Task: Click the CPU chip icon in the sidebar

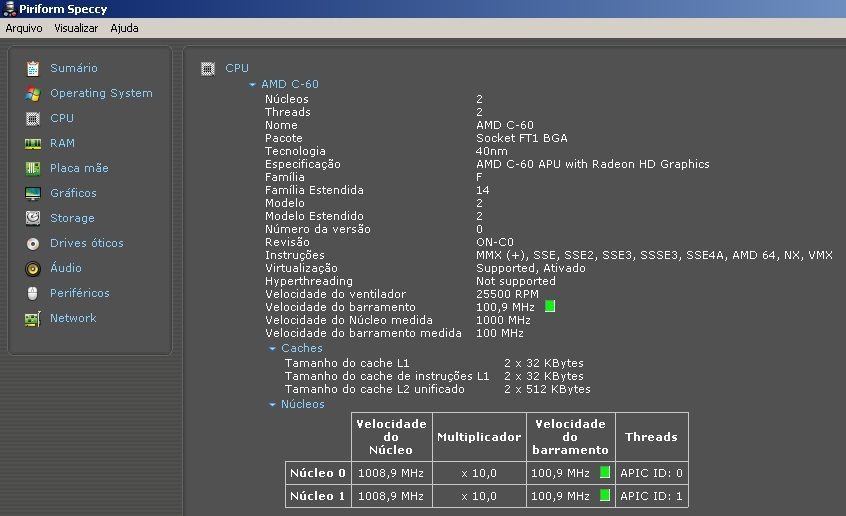Action: point(32,119)
